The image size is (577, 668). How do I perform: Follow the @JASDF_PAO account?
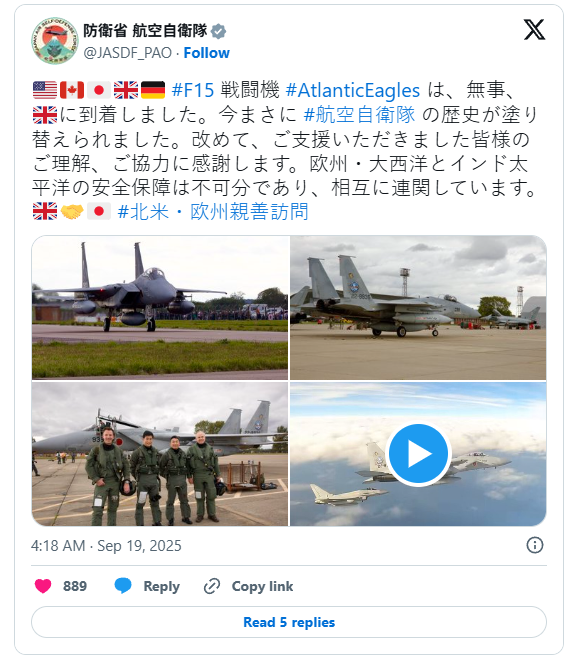[206, 53]
